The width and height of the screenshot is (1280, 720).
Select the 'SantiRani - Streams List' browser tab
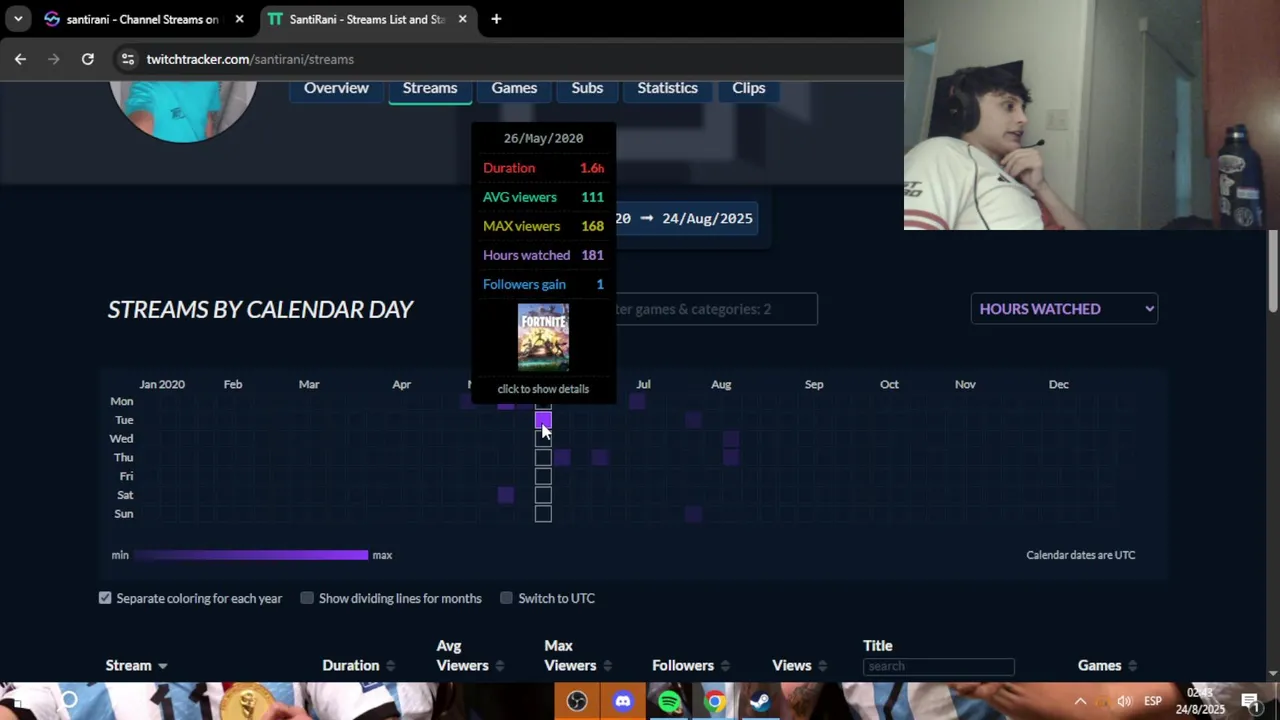[368, 19]
